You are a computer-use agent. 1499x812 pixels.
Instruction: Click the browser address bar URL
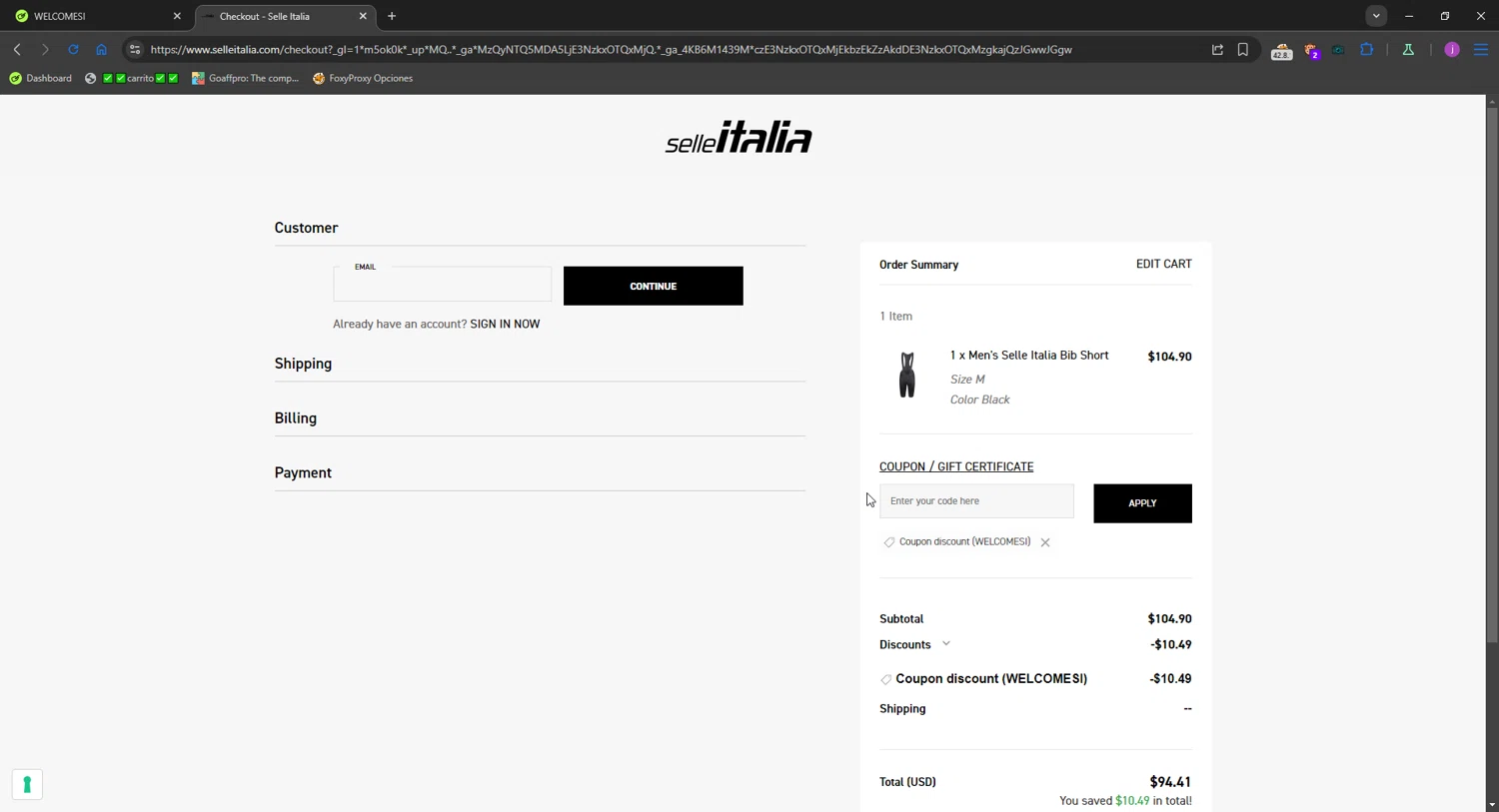pyautogui.click(x=612, y=49)
